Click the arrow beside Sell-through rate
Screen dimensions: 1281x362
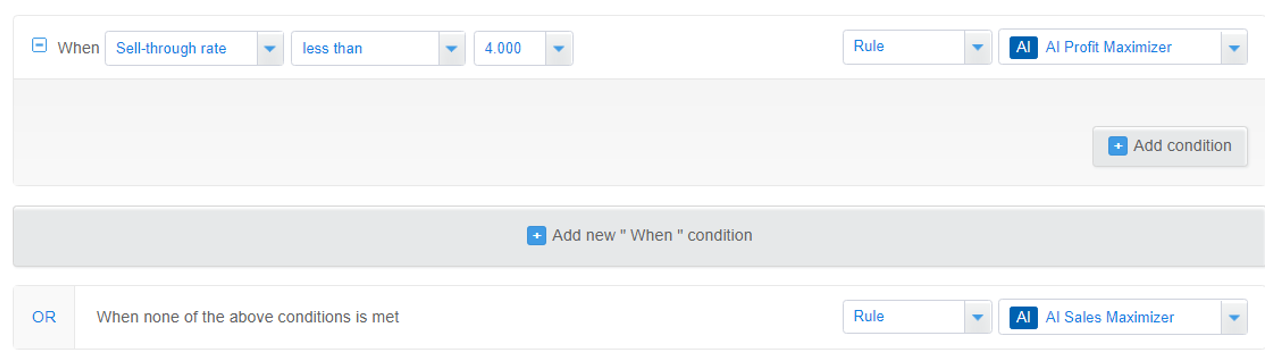270,48
